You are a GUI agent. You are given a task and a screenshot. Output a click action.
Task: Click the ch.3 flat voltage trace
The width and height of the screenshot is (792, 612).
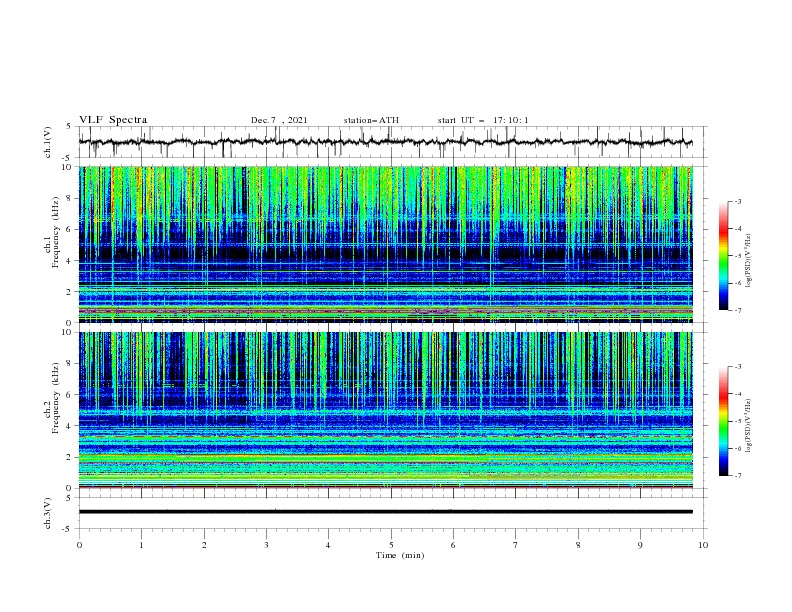pyautogui.click(x=385, y=512)
